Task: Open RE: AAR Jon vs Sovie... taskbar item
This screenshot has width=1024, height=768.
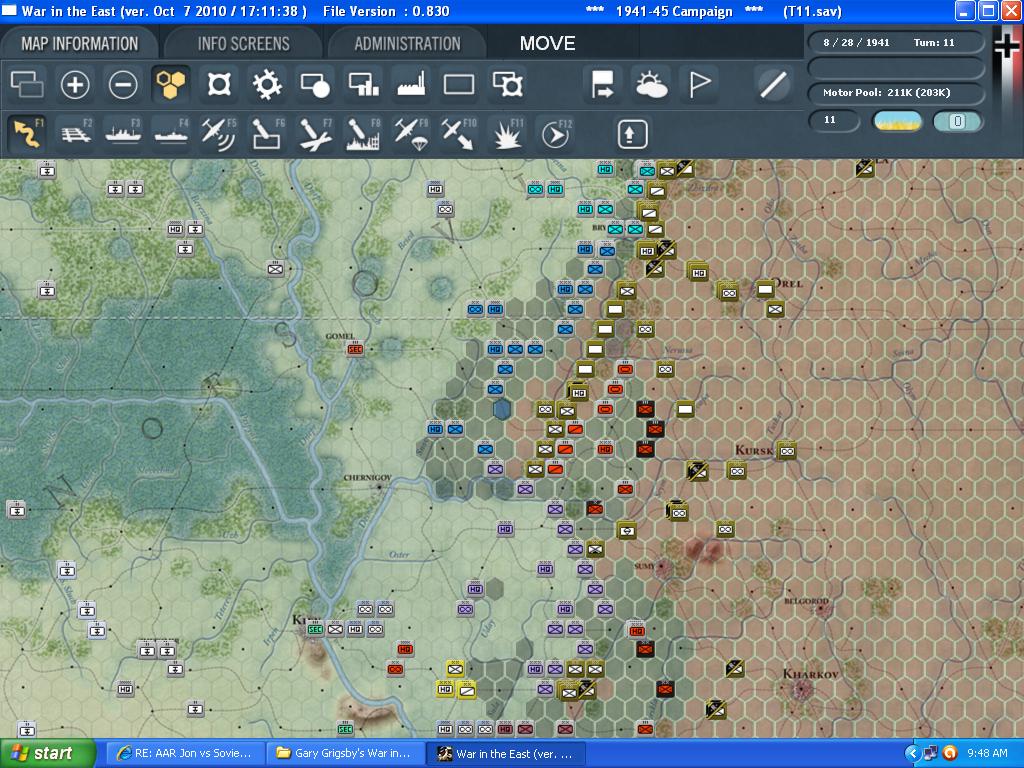Action: click(185, 753)
